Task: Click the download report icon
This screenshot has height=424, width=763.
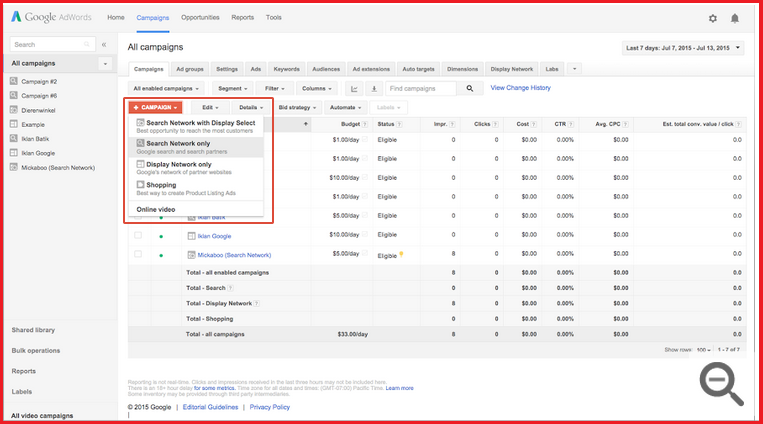Action: (374, 89)
